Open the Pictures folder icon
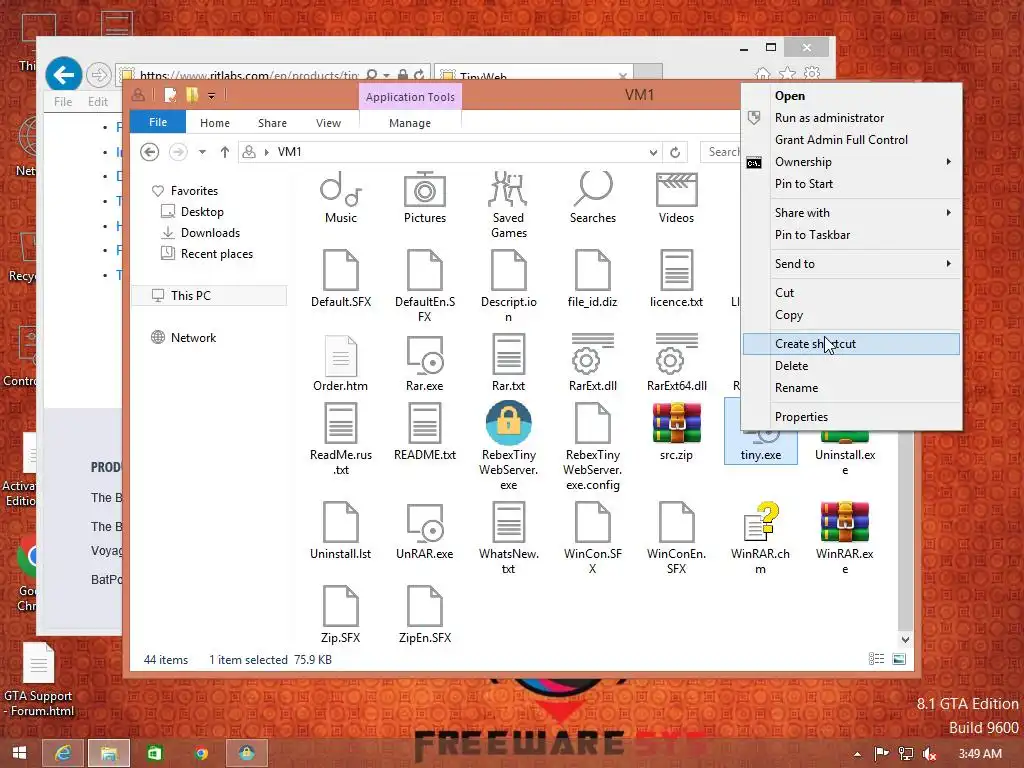The height and width of the screenshot is (768, 1024). pos(424,189)
